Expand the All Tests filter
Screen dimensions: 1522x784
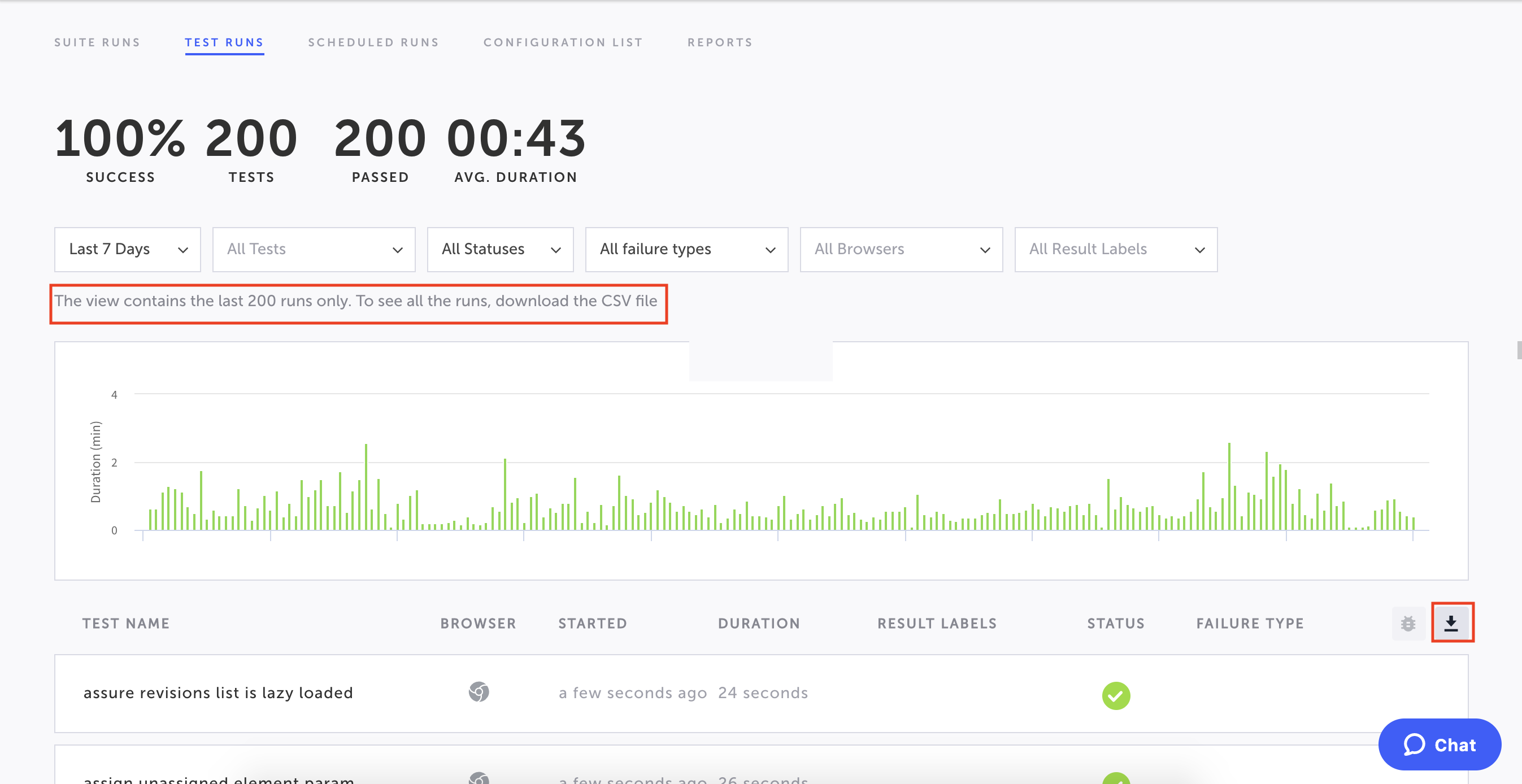click(x=314, y=249)
